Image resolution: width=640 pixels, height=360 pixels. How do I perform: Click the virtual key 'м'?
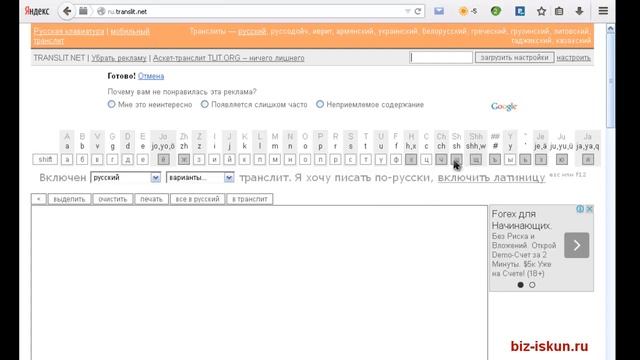coord(275,160)
